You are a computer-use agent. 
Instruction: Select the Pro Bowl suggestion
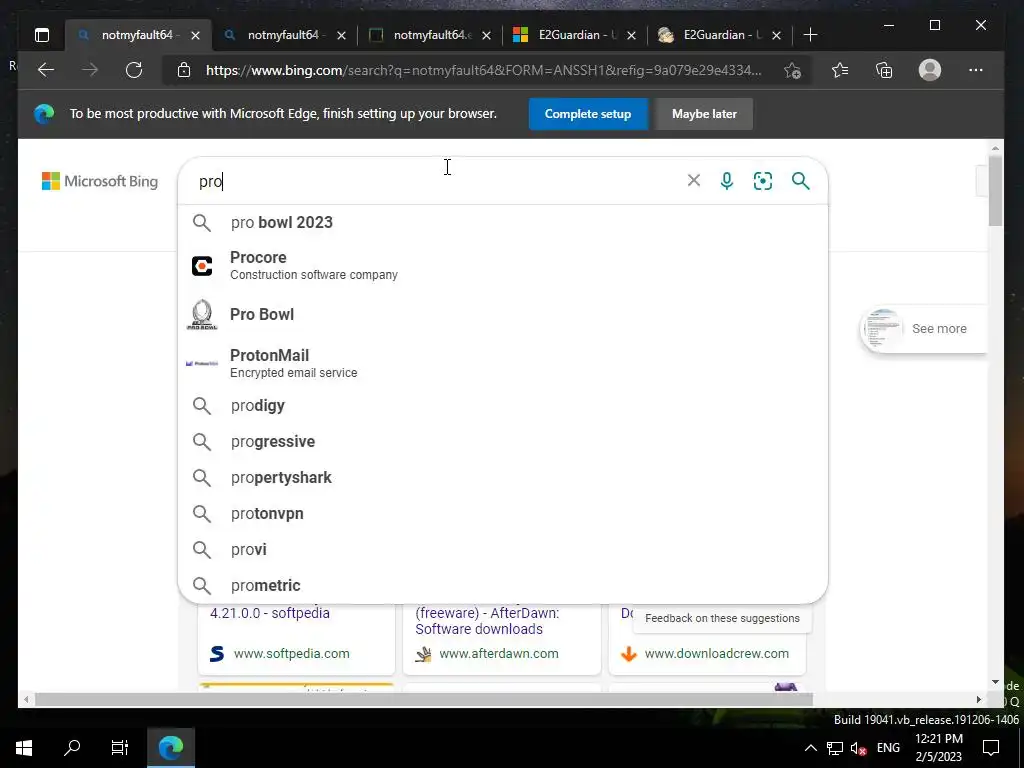502,314
